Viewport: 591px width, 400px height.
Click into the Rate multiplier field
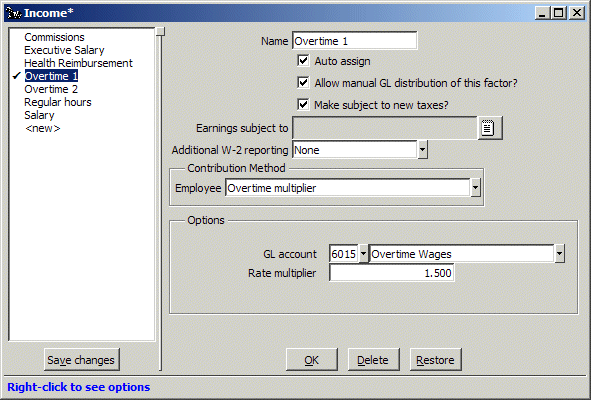tap(392, 273)
